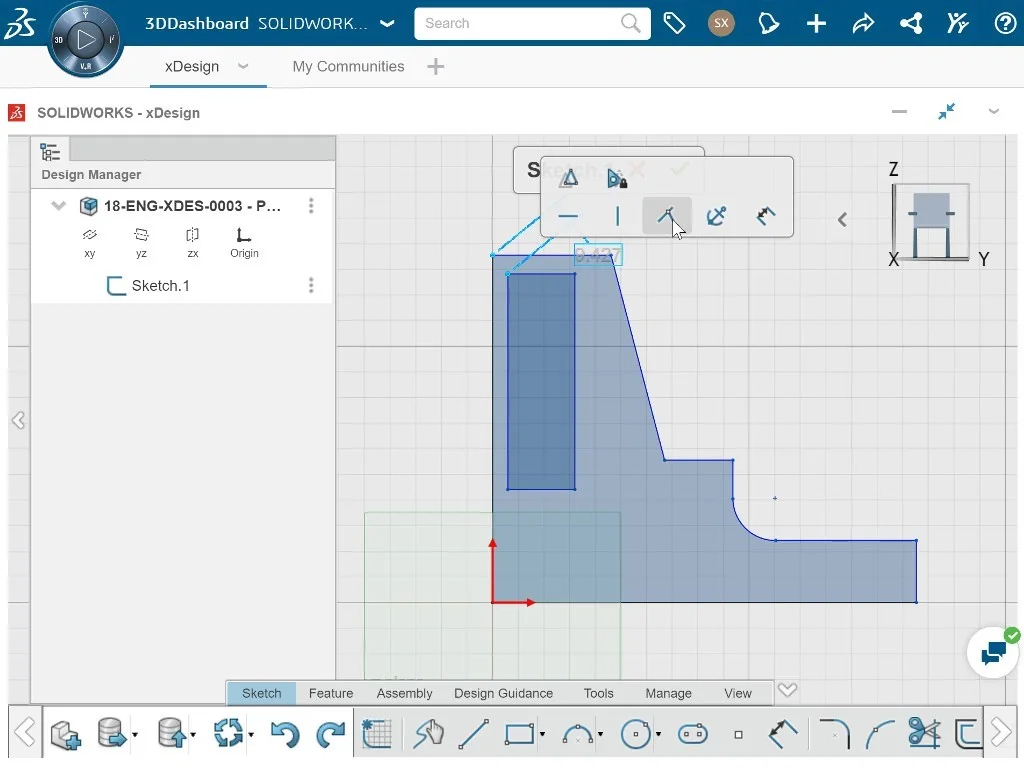Image resolution: width=1024 pixels, height=768 pixels.
Task: Click the Undo icon in the toolbar
Action: coord(285,733)
